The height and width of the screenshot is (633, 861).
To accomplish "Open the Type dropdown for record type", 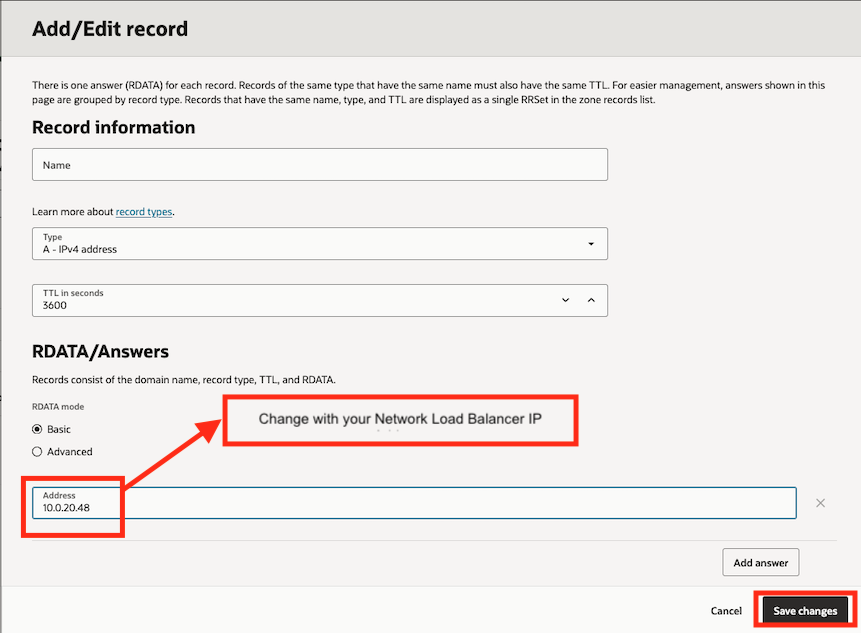I will pos(320,244).
